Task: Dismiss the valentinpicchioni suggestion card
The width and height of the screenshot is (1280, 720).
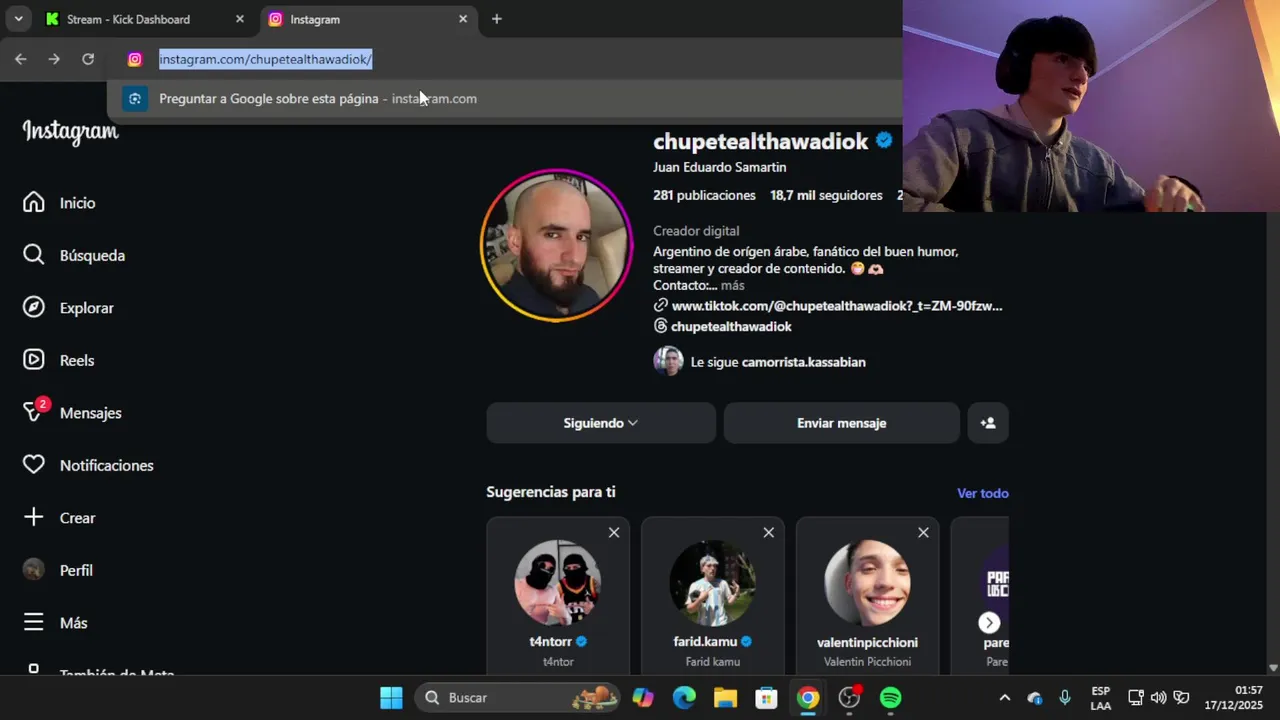Action: [923, 532]
